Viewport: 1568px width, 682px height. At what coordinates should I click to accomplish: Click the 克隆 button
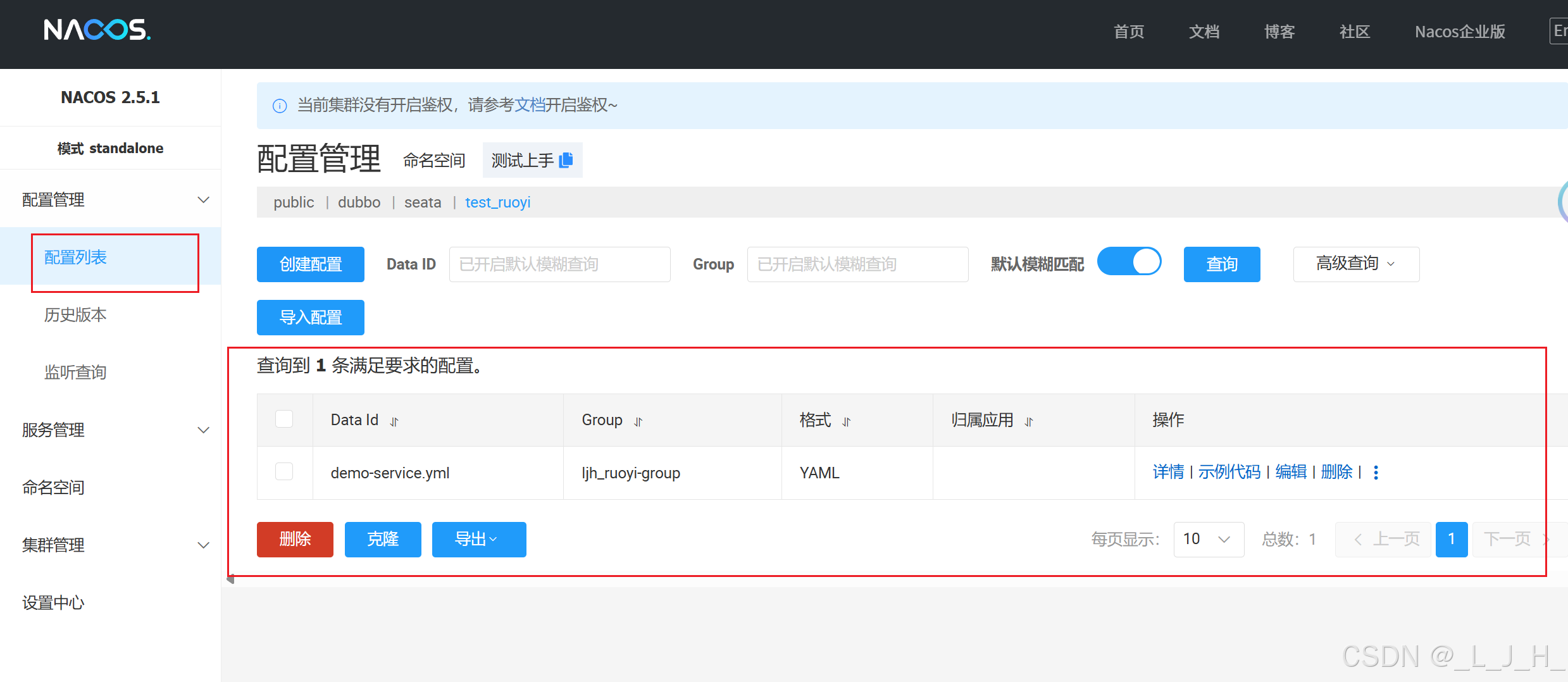[x=383, y=540]
